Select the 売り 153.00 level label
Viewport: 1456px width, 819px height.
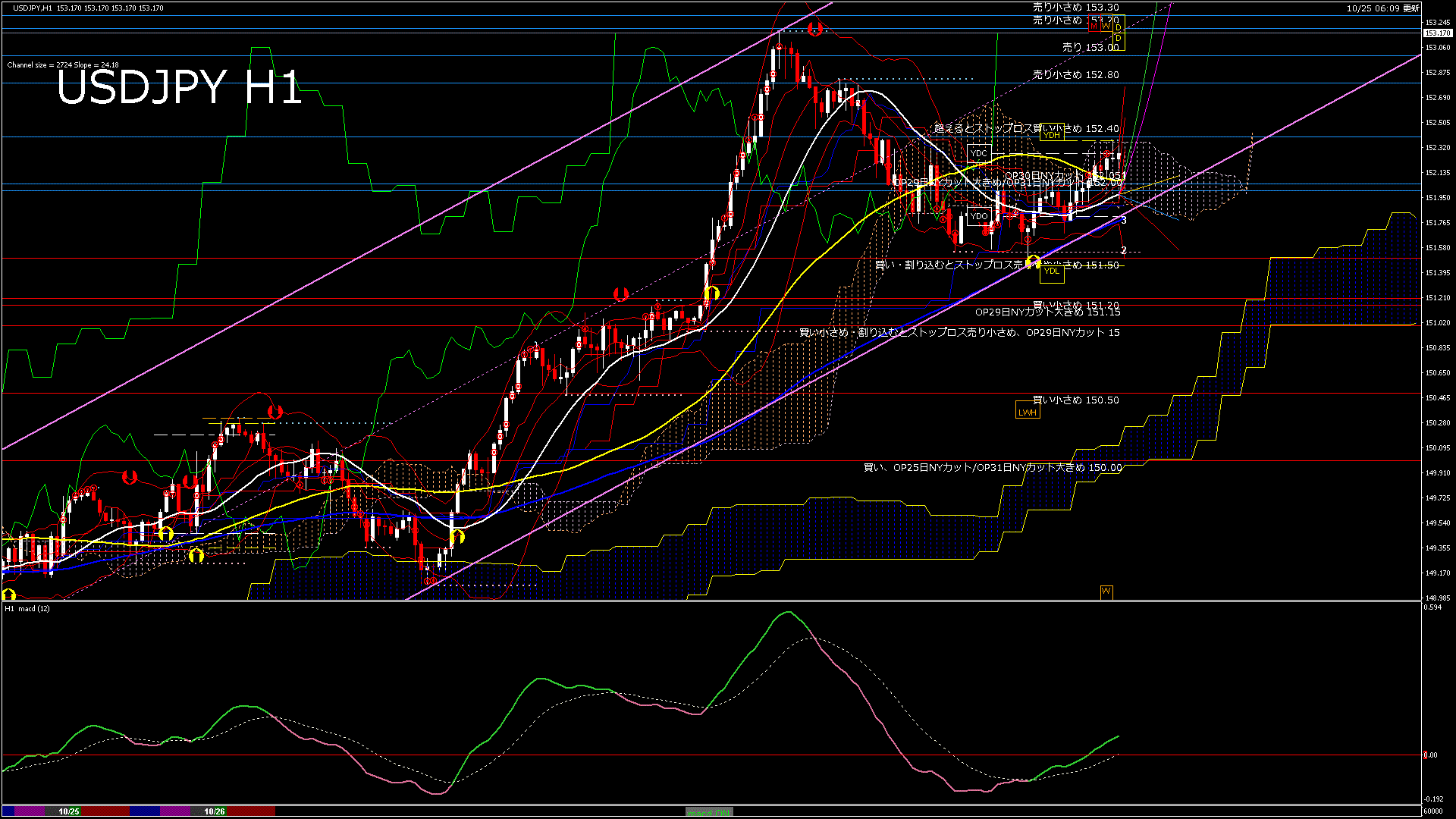click(1090, 47)
